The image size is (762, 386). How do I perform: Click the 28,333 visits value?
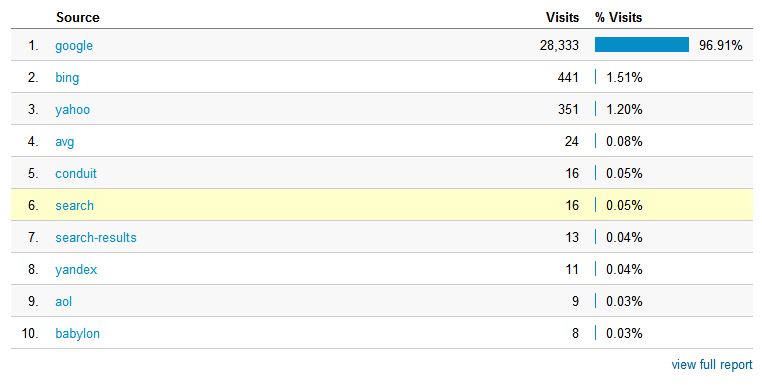(559, 46)
